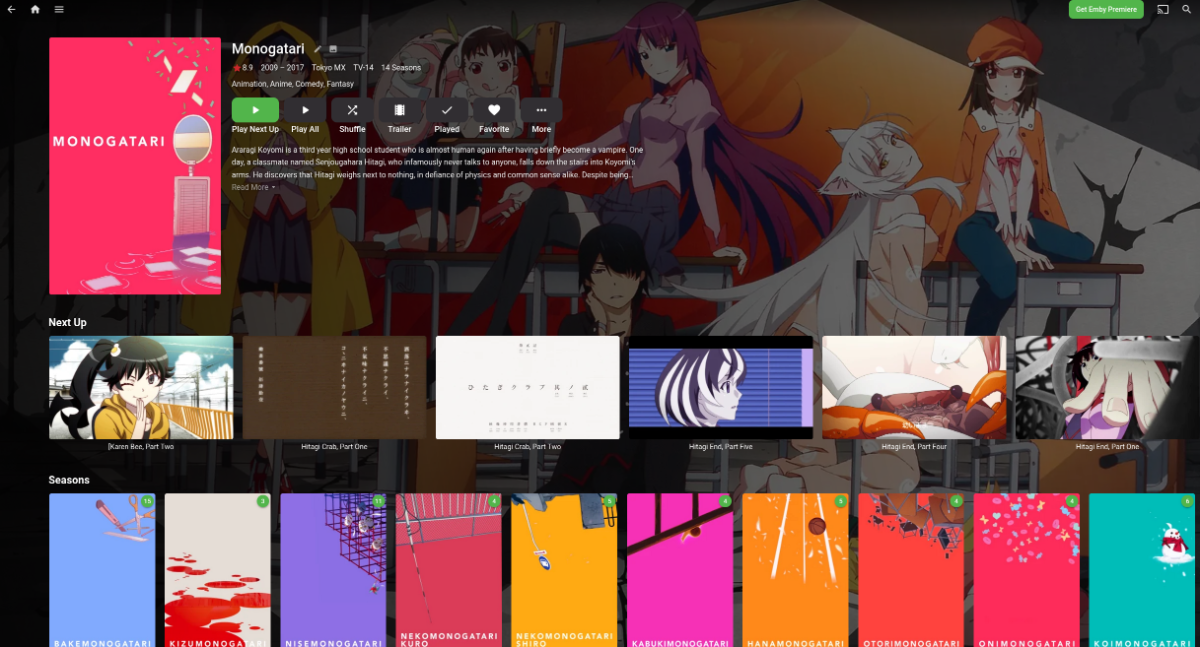Click the Get Emby Premiere button
Screen dimensions: 1200x647
[x=1105, y=9]
